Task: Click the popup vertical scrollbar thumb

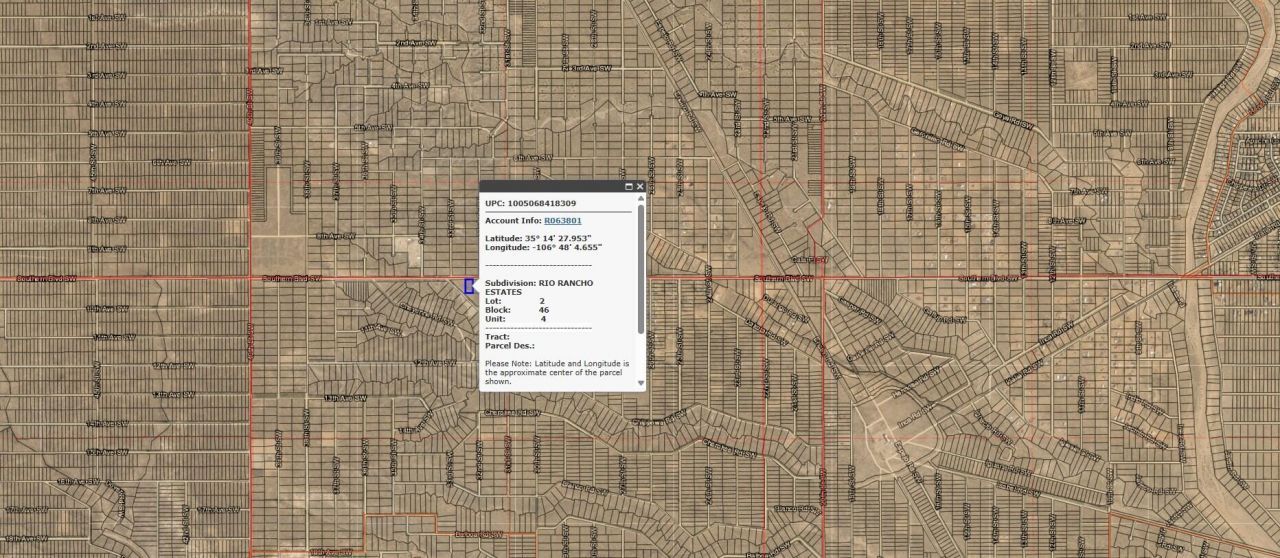Action: pos(641,270)
